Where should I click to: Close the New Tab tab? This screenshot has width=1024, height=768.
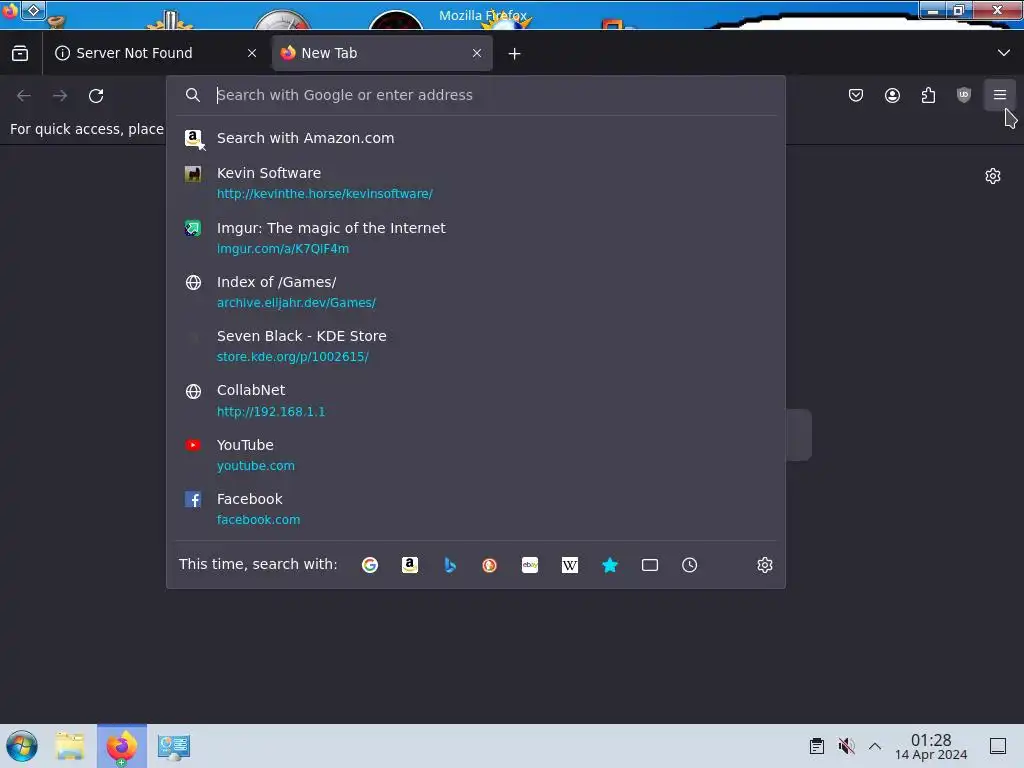[x=477, y=53]
